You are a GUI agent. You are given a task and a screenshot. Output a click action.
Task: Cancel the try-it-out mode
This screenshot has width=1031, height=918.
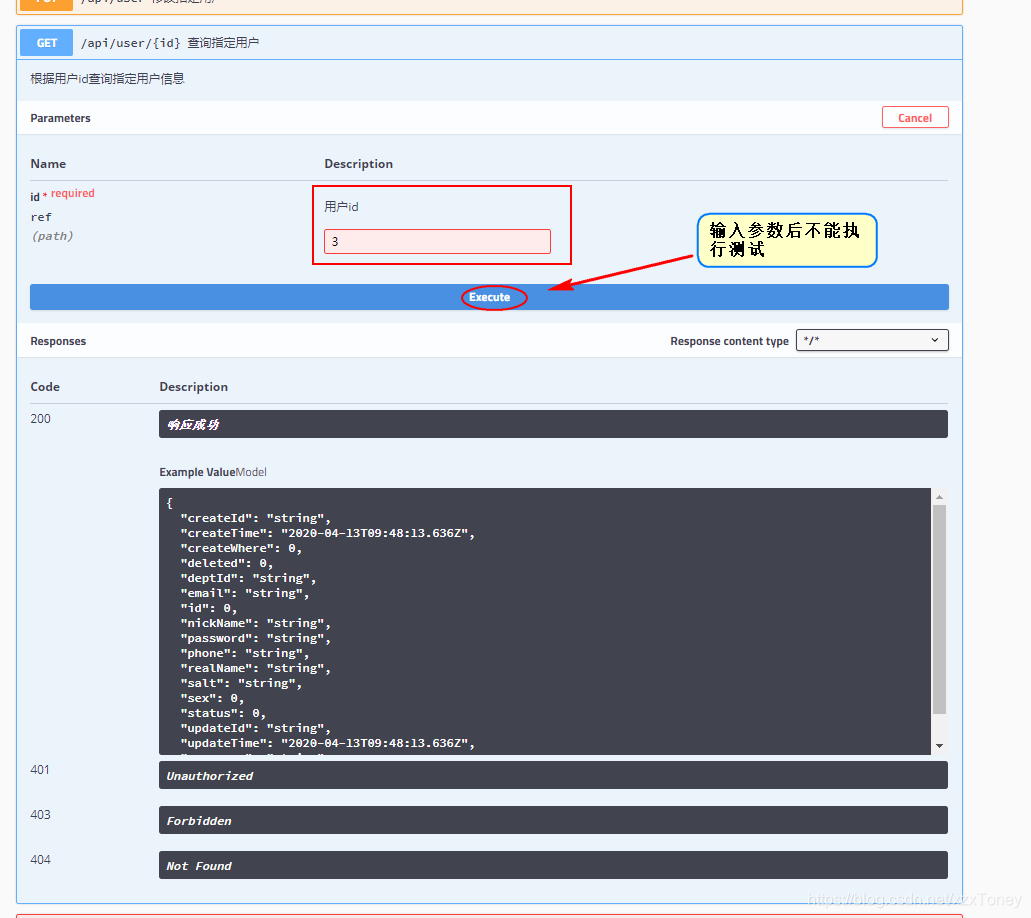coord(915,118)
